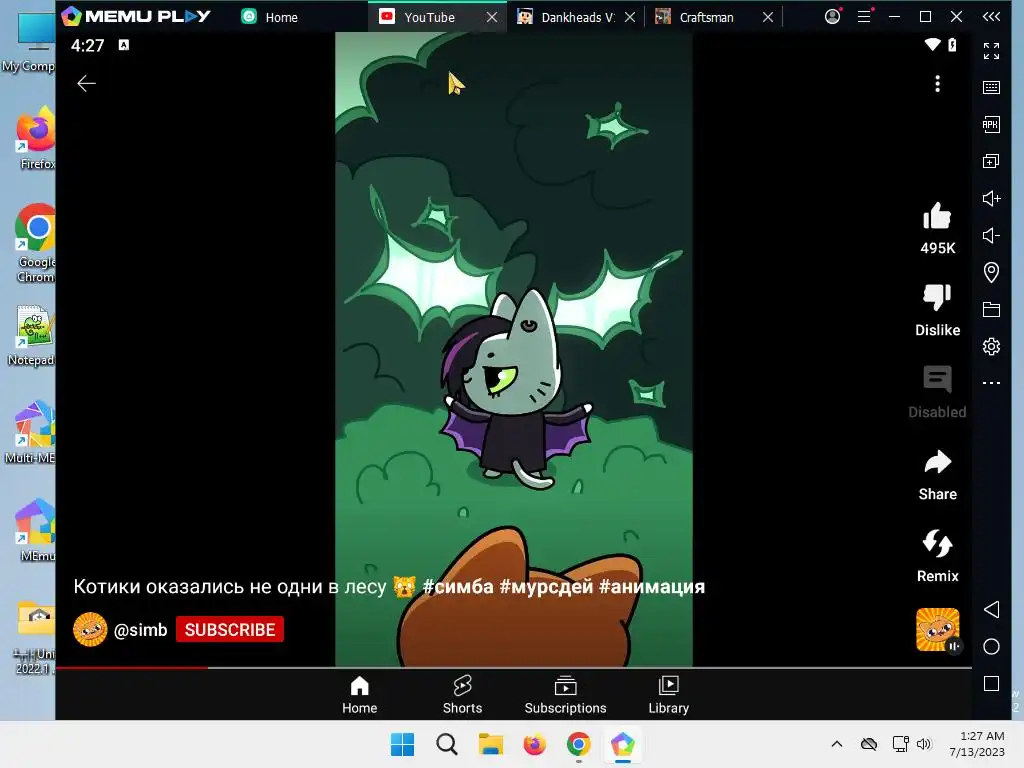
Task: Launch Firefox from the taskbar
Action: coord(534,744)
